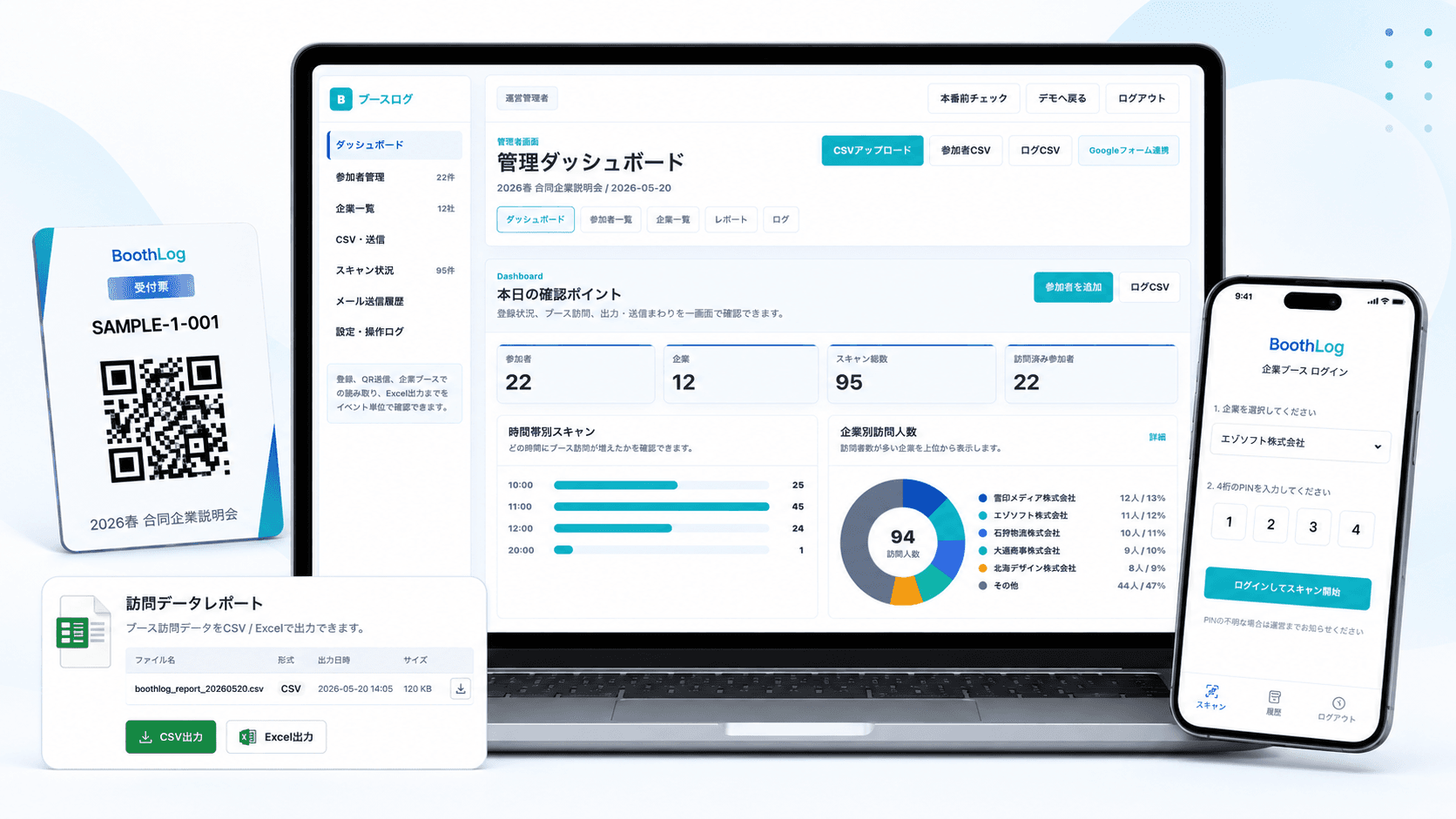Screen dimensions: 1456x819
Task: Click the donut chart center showing 94
Action: click(x=903, y=541)
